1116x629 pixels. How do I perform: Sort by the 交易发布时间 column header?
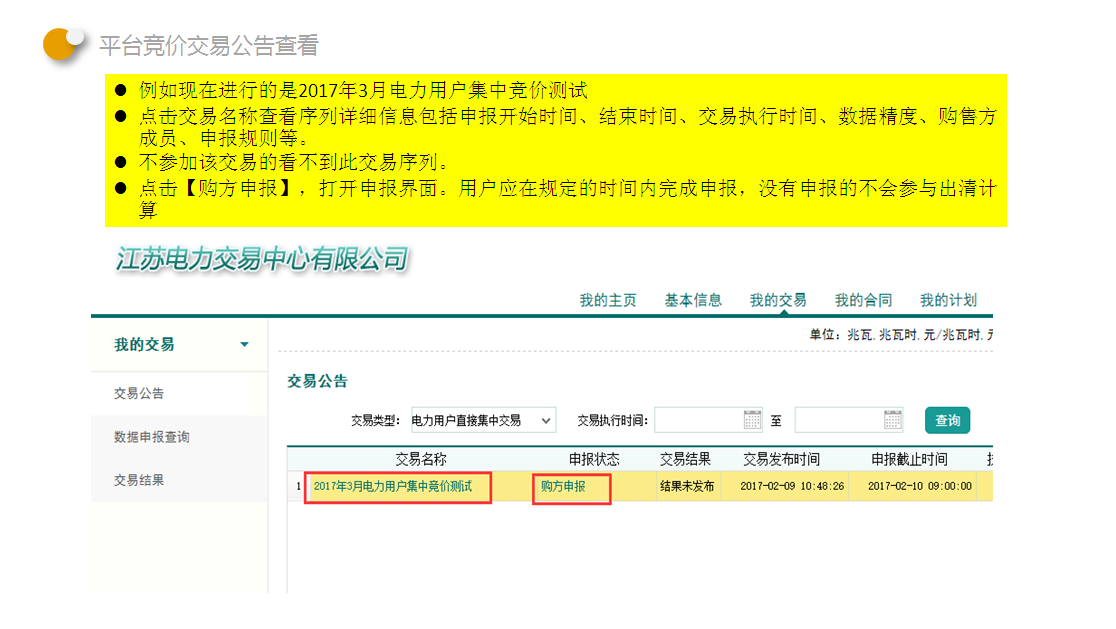[x=781, y=459]
